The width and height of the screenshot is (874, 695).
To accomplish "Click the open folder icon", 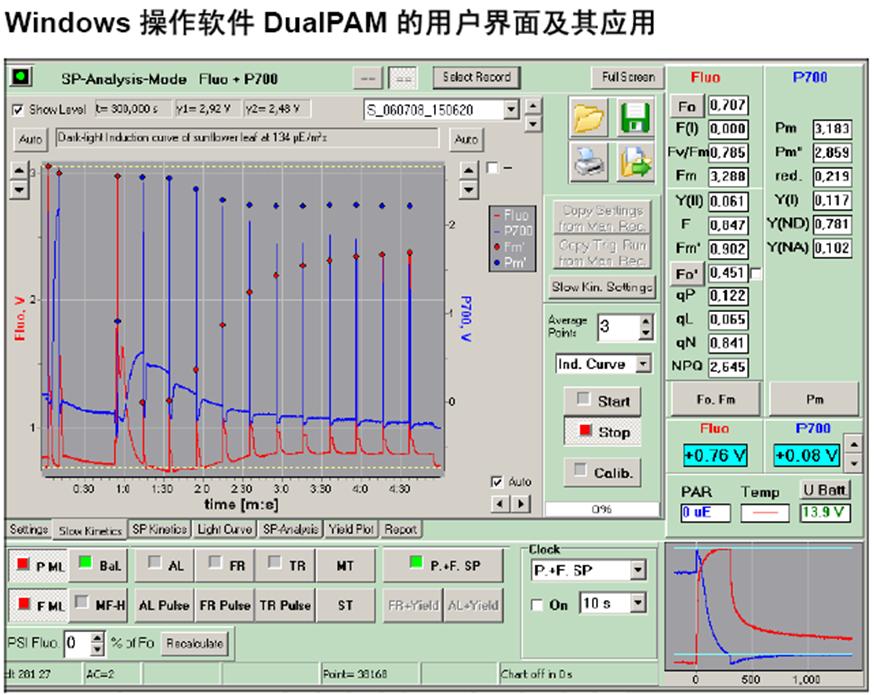I will [589, 119].
